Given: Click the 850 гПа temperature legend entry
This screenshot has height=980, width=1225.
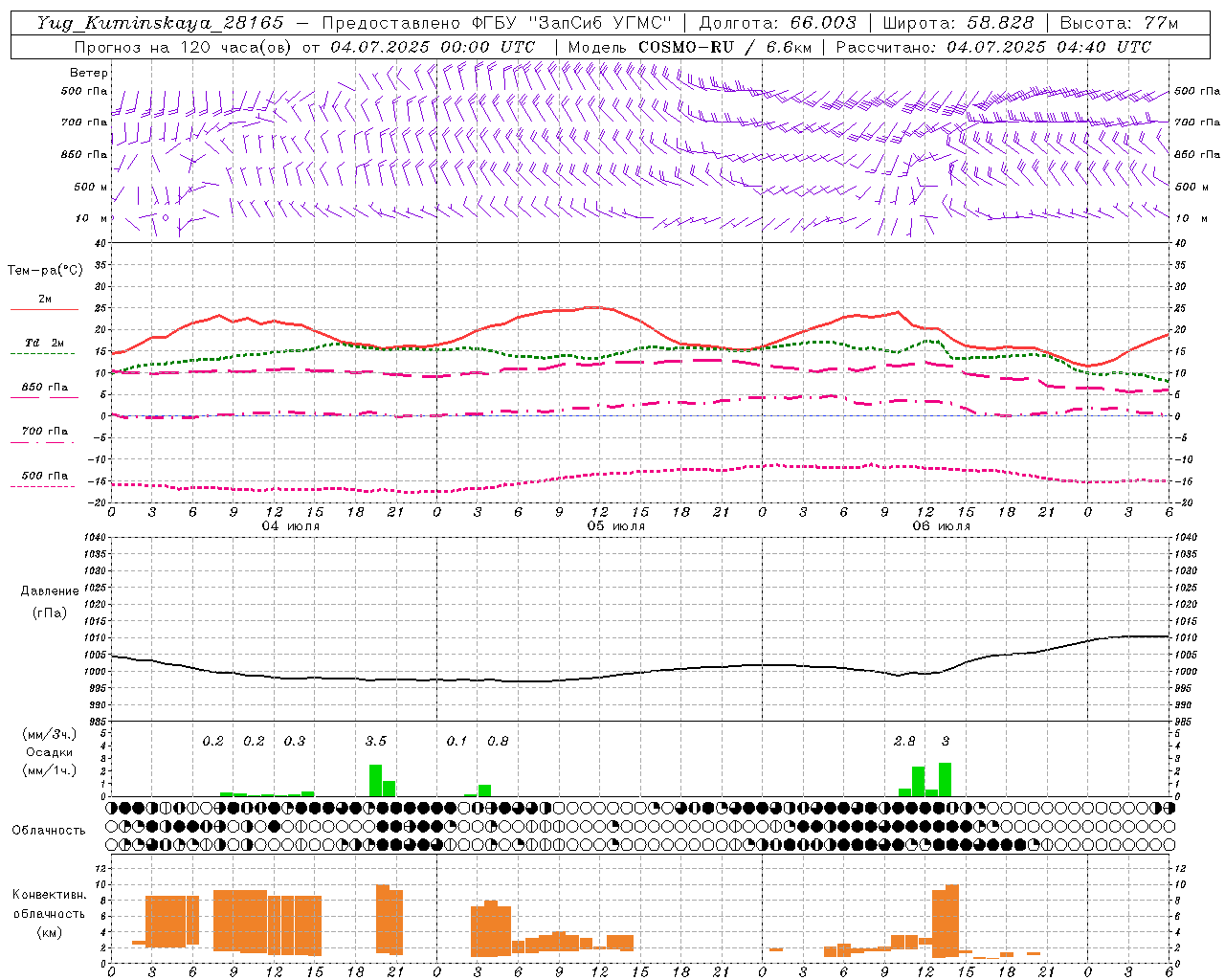Looking at the screenshot, I should point(45,388).
